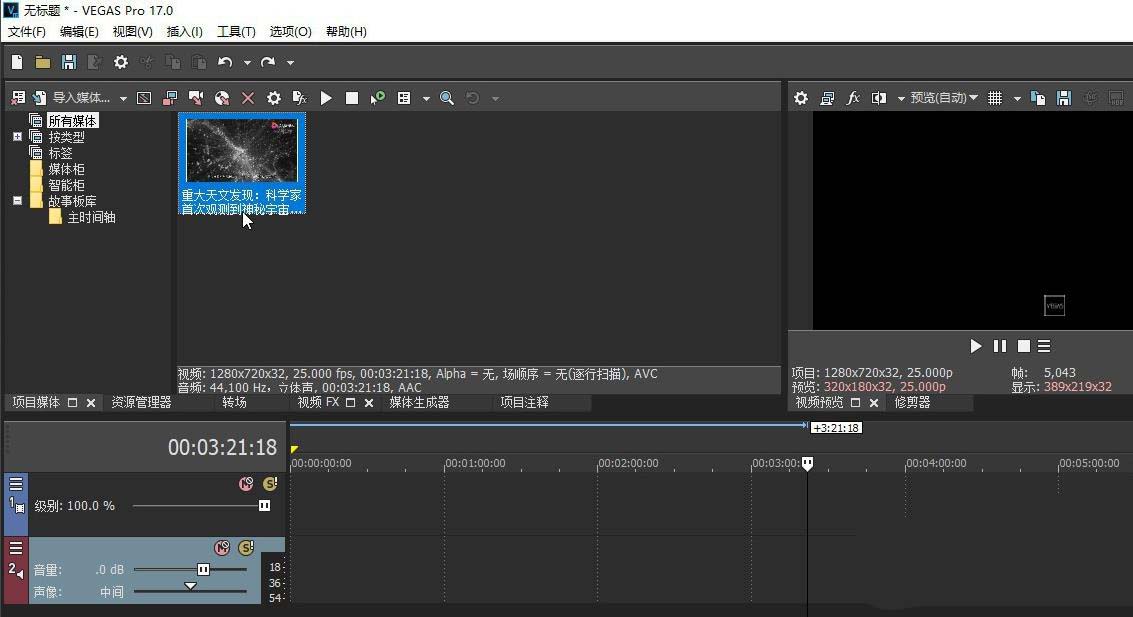Screen dimensions: 1133x617
Task: Close the 项目媒体 panel with its X
Action: click(91, 403)
